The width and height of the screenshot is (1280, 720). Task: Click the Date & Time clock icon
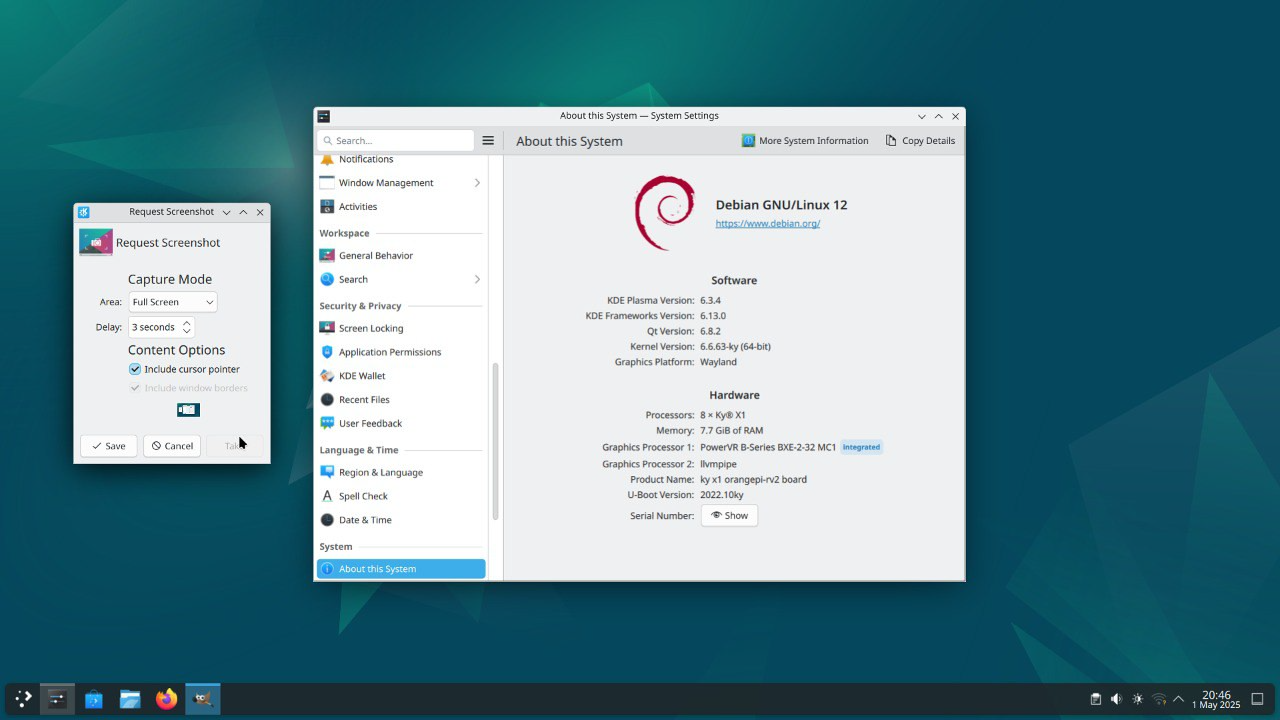(x=327, y=520)
